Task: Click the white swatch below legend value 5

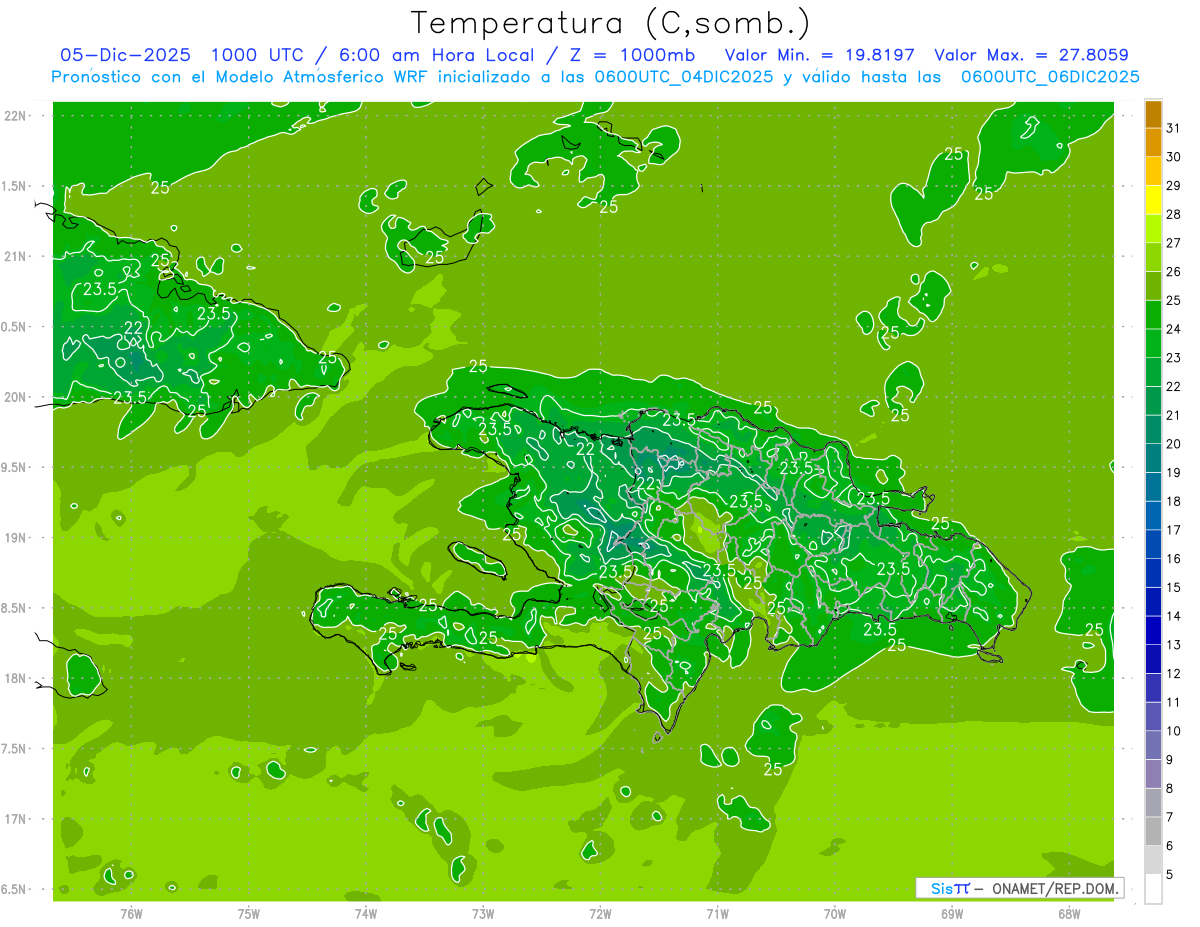Action: click(1153, 889)
